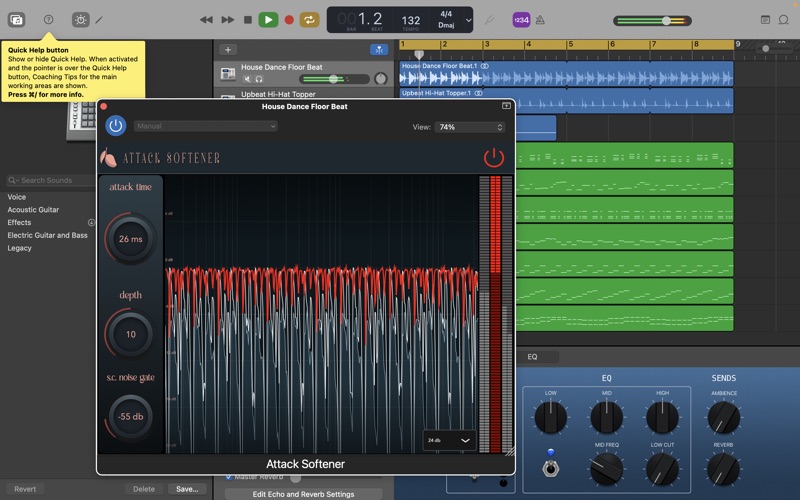Click the EQ MID knob
The height and width of the screenshot is (500, 800).
607,417
